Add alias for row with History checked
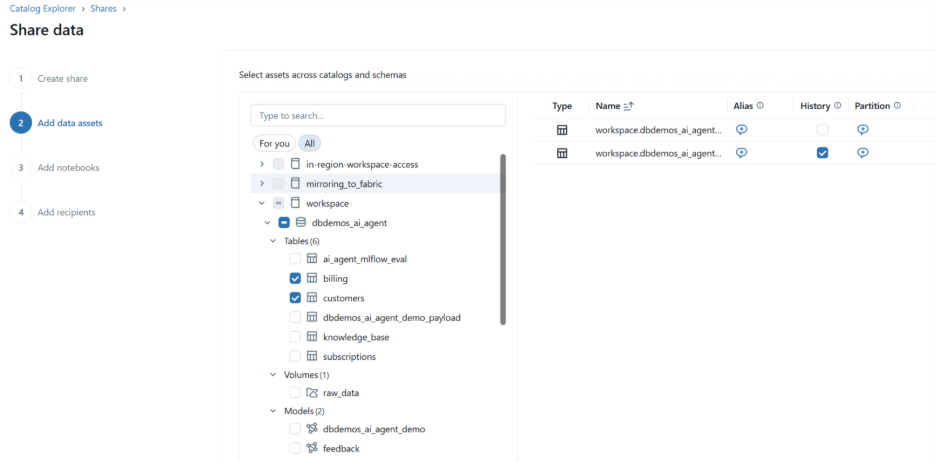Screen dimensions: 936x462 click(741, 153)
